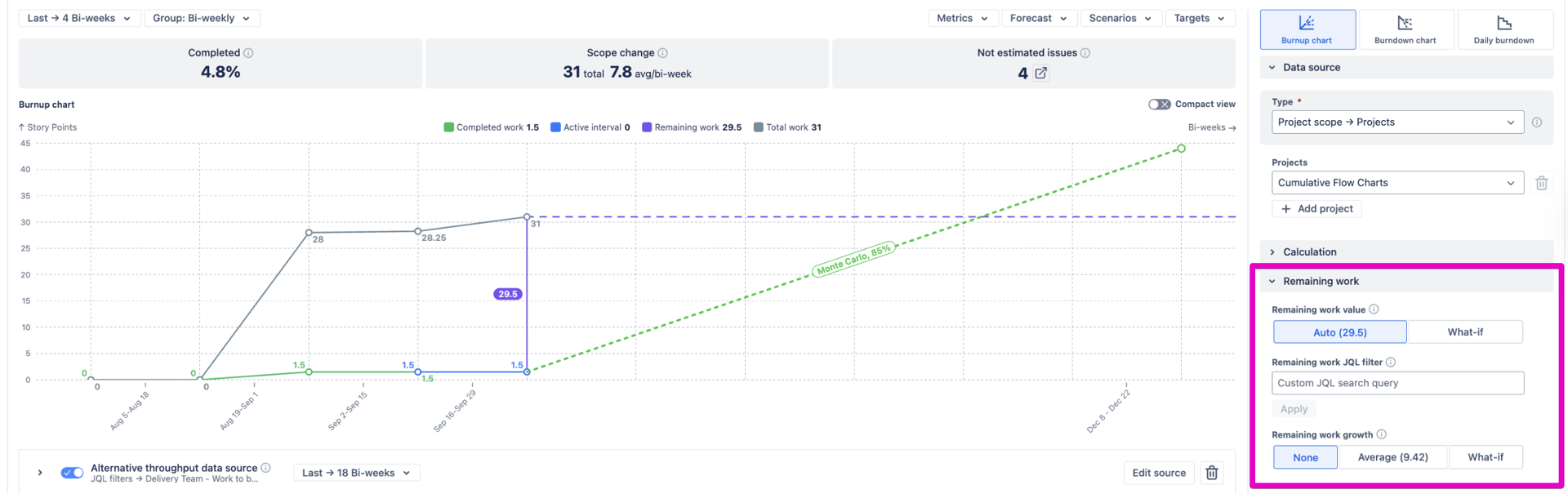Open the Cumulative Flow Charts project dropdown
This screenshot has height=494, width=1568.
tap(1397, 183)
